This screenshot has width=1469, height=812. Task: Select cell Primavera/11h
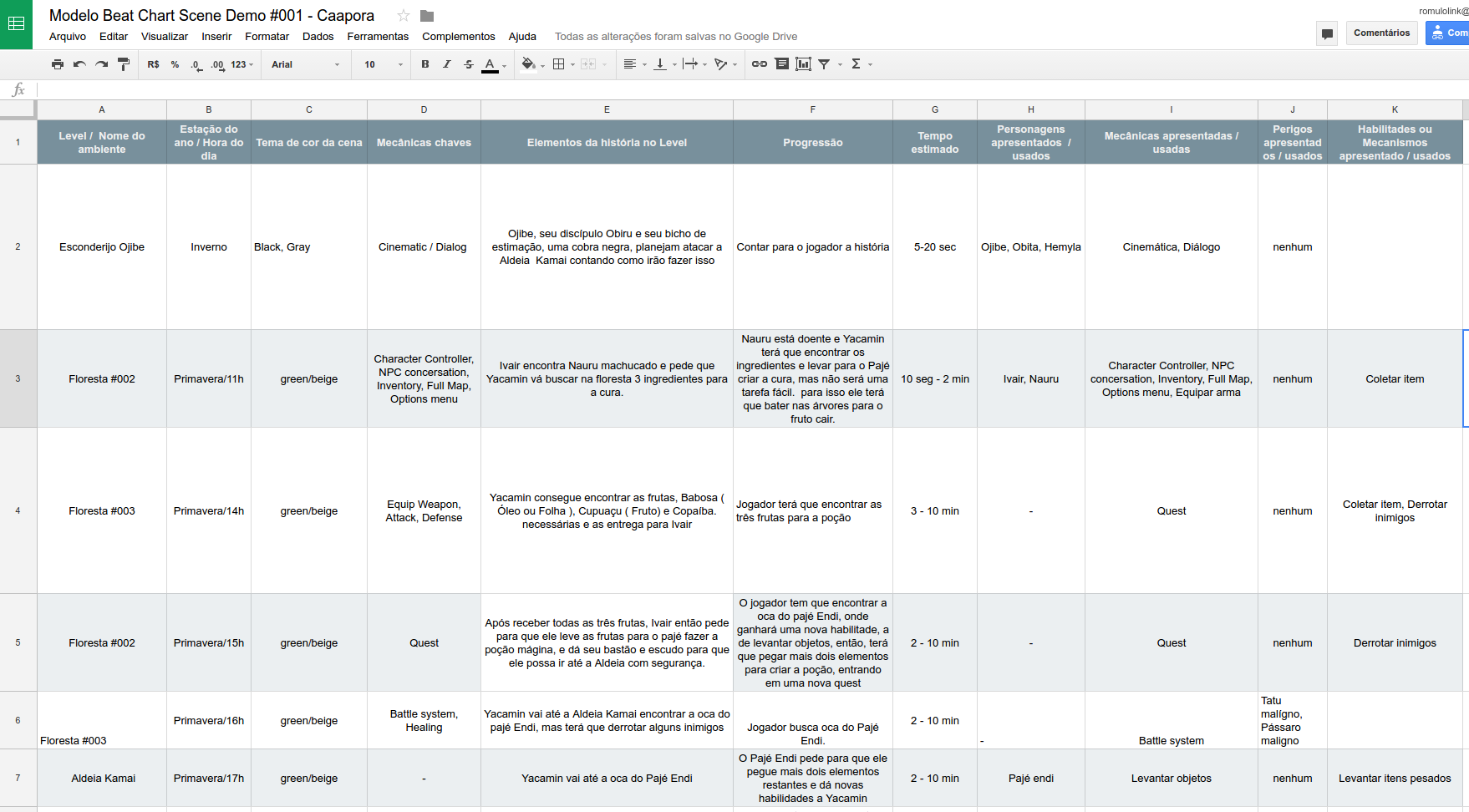coord(209,379)
